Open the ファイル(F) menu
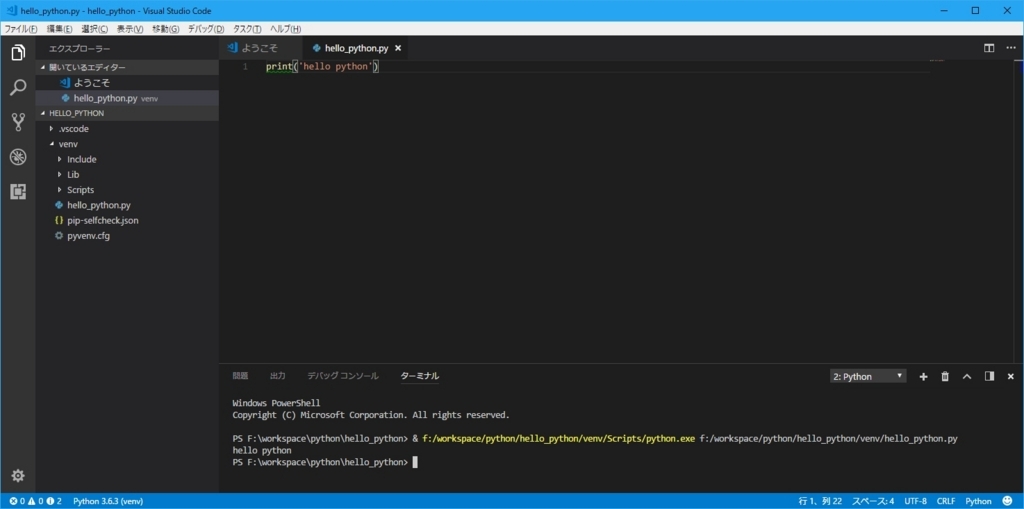 21,29
